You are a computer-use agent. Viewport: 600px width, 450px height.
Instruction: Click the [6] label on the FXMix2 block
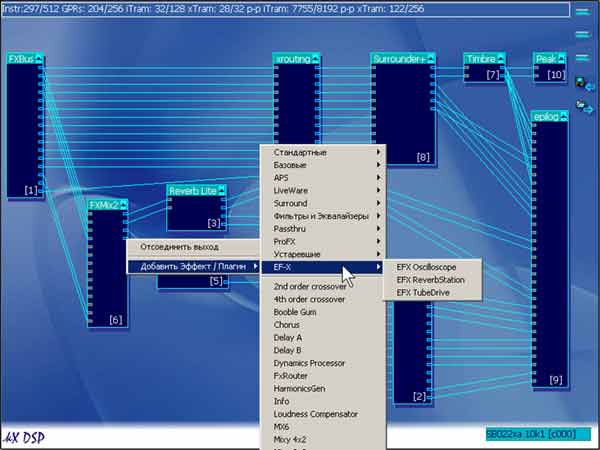pyautogui.click(x=116, y=320)
